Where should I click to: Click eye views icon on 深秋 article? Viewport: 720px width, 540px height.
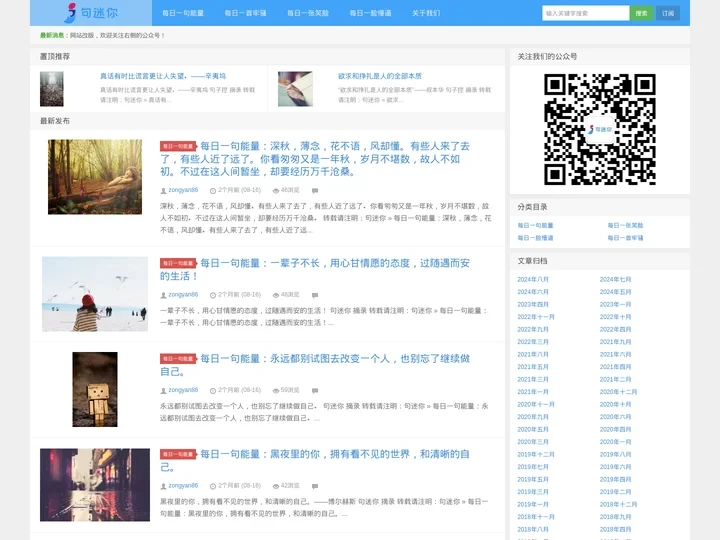[276, 191]
